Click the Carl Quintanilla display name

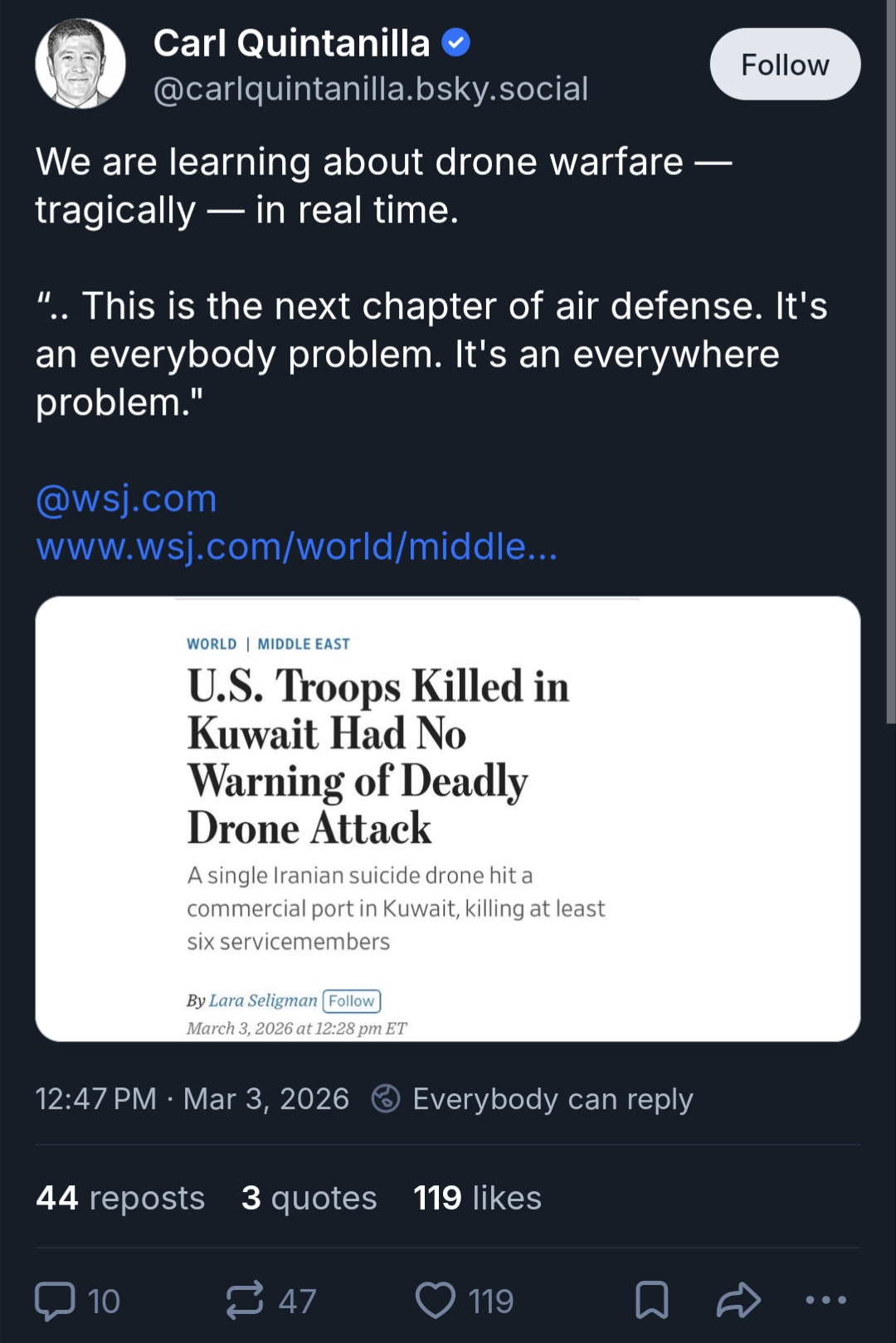[291, 43]
